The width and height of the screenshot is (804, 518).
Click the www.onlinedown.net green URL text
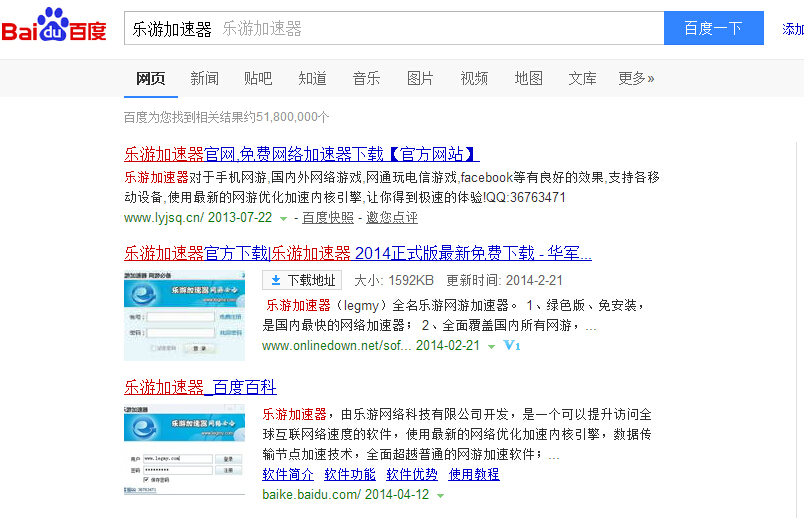336,346
